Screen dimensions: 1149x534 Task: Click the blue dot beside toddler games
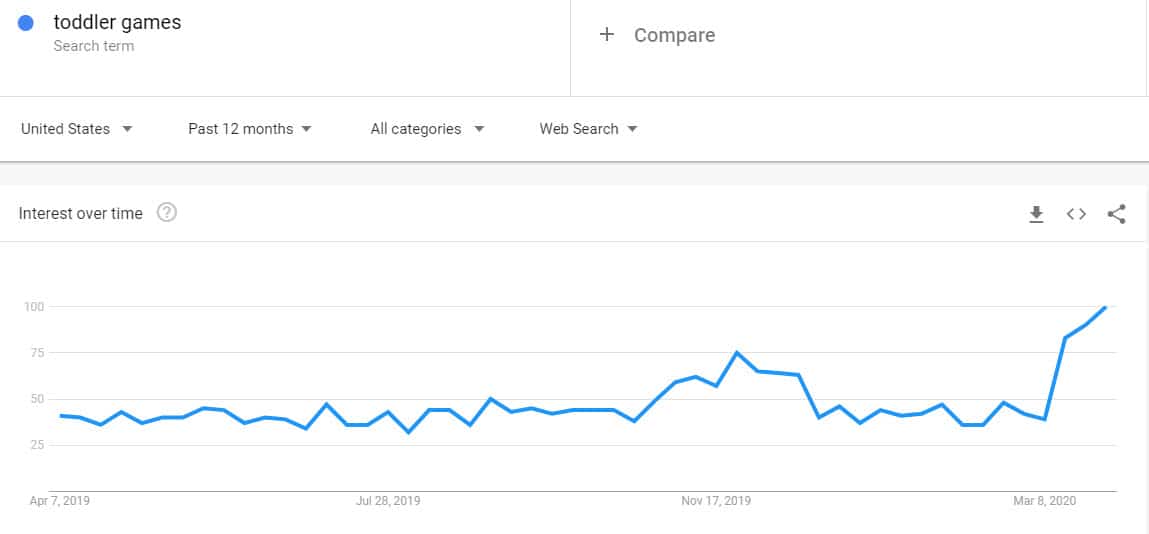(26, 23)
